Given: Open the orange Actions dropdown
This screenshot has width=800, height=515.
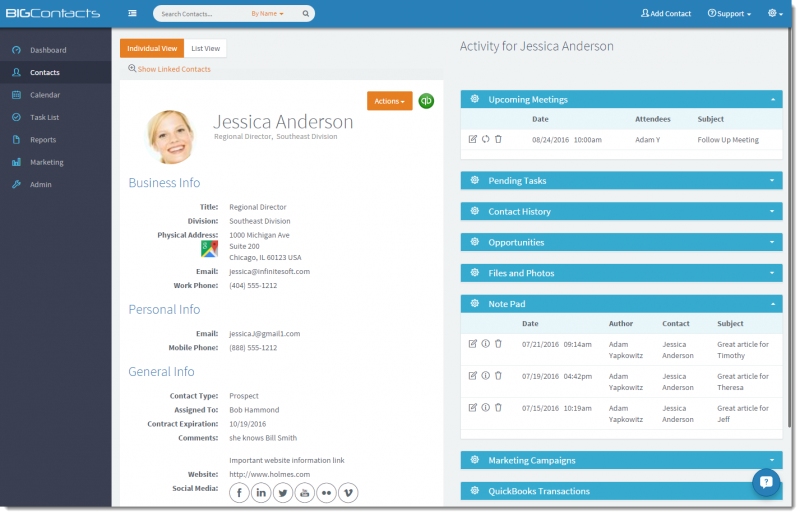Looking at the screenshot, I should pos(389,101).
